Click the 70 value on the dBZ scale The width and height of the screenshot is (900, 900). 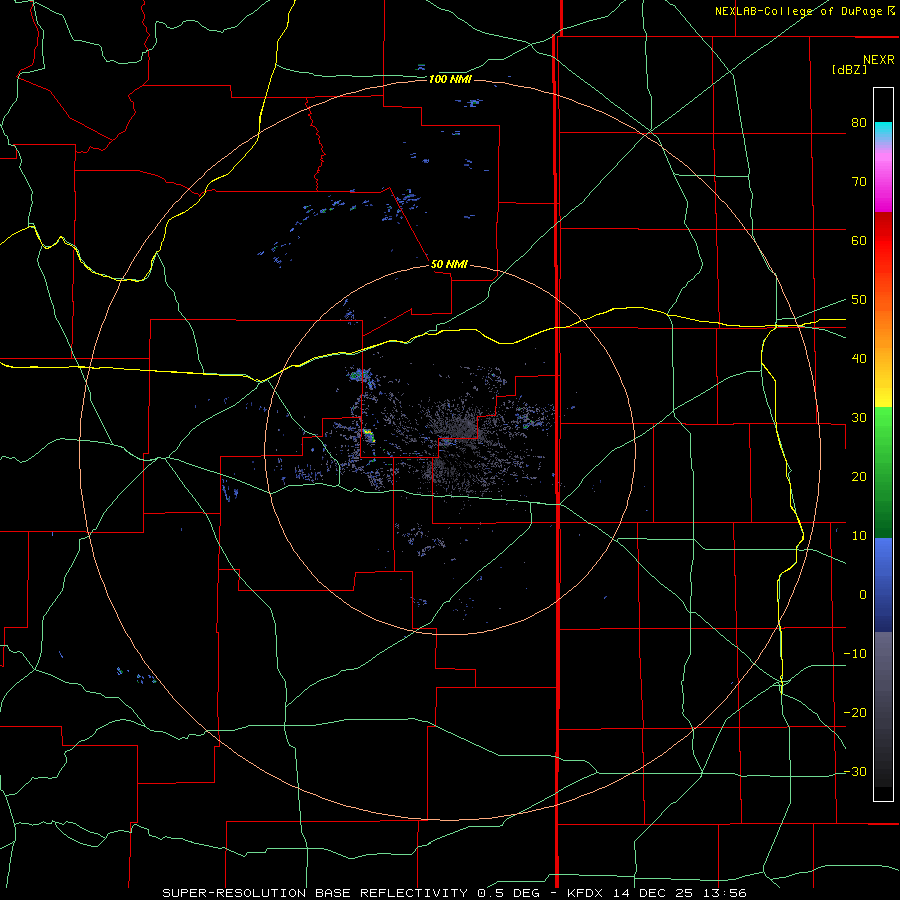[859, 181]
